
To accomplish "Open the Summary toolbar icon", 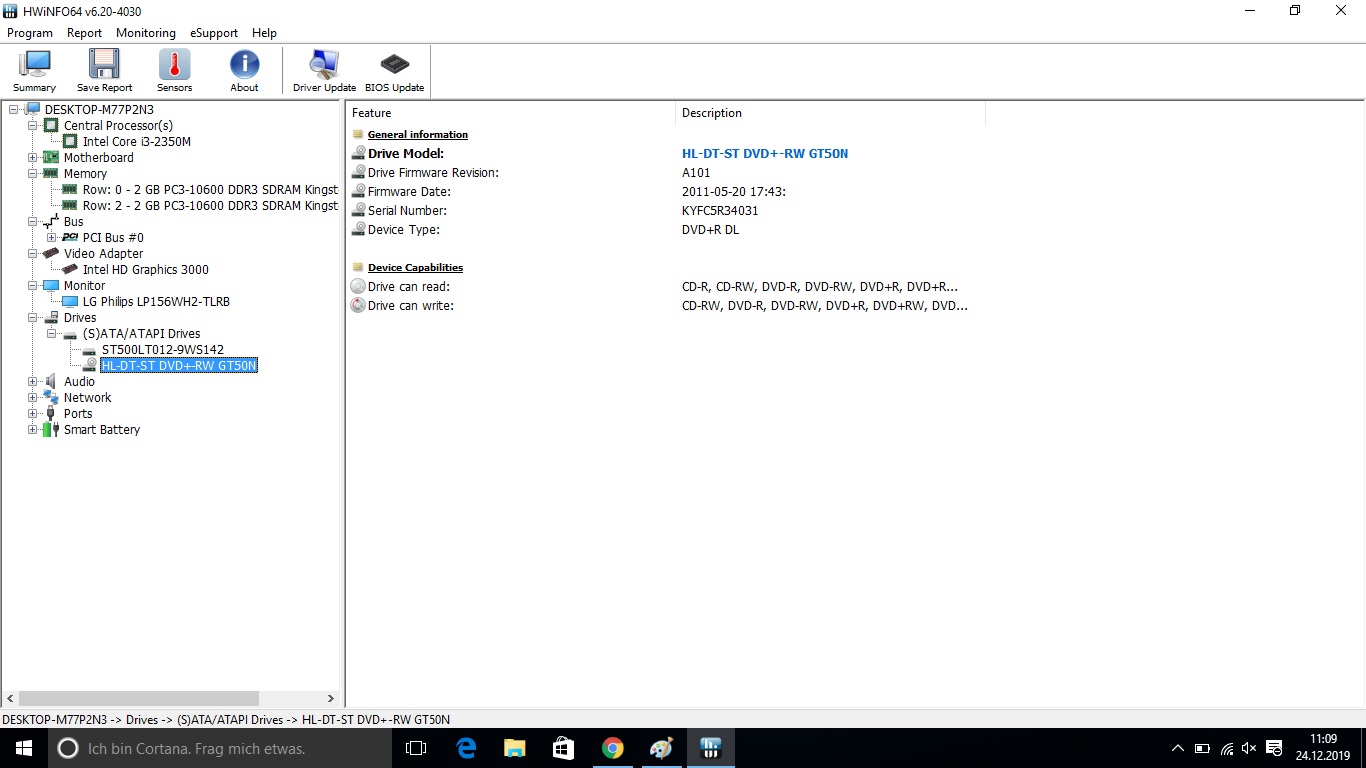I will click(x=35, y=70).
